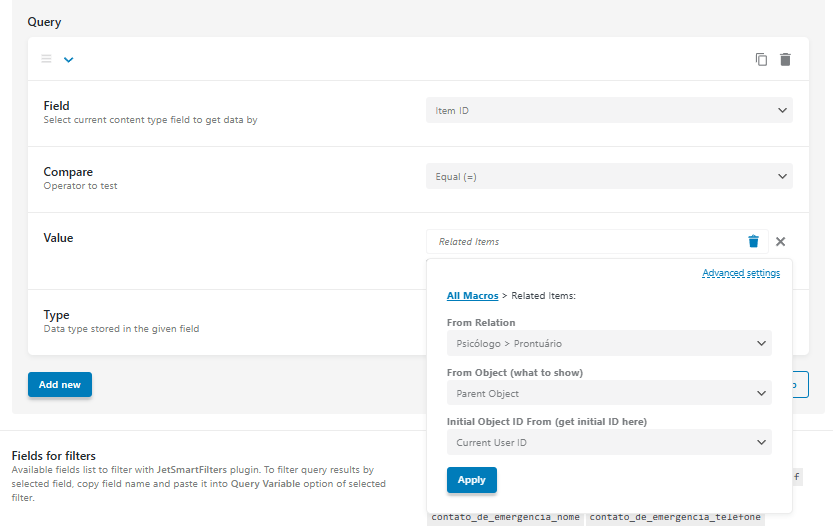Select the contato_de_emergencia_nome field name
Viewport: 833px width, 527px height.
[x=505, y=517]
